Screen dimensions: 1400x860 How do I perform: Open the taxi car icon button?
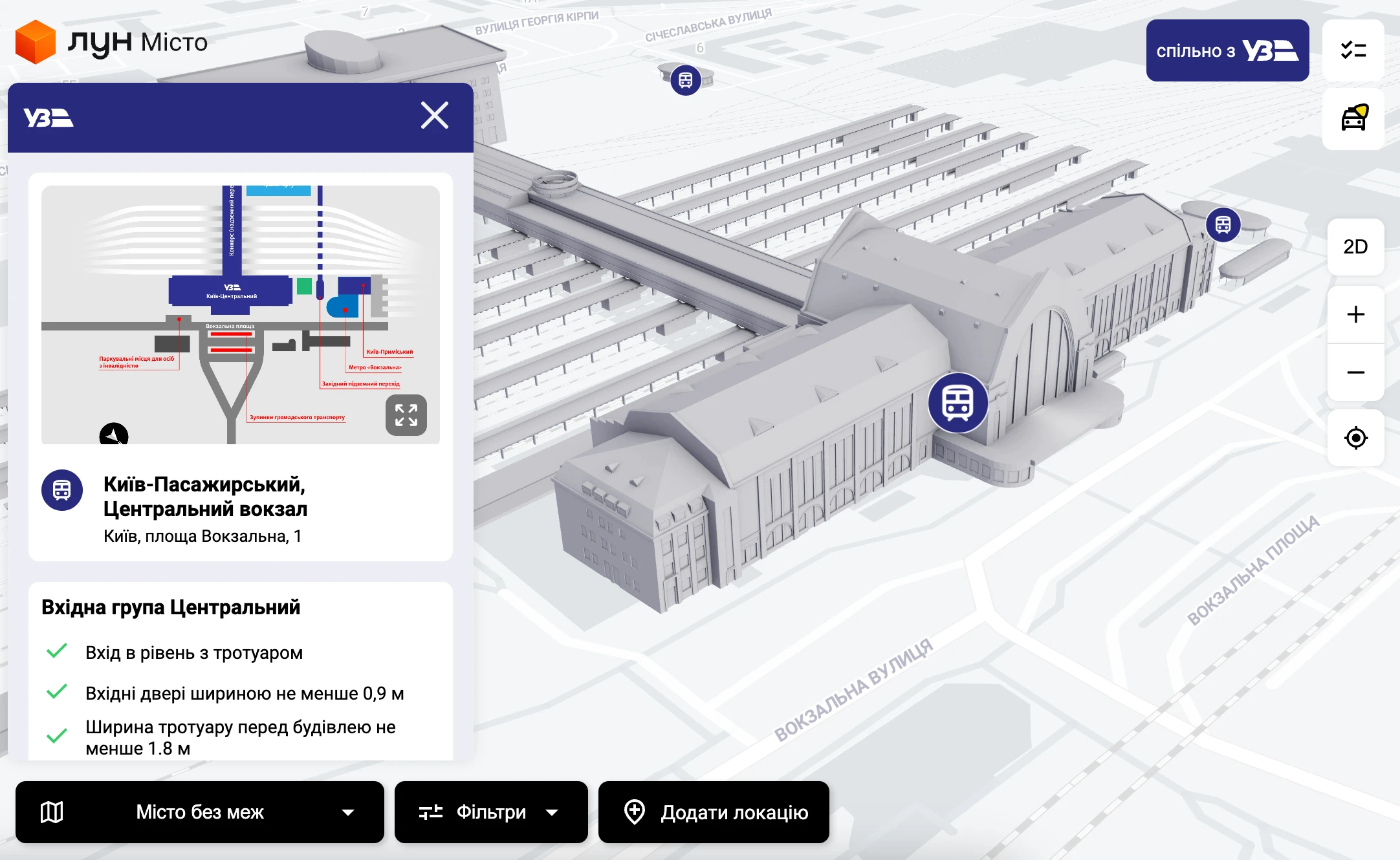click(1353, 119)
